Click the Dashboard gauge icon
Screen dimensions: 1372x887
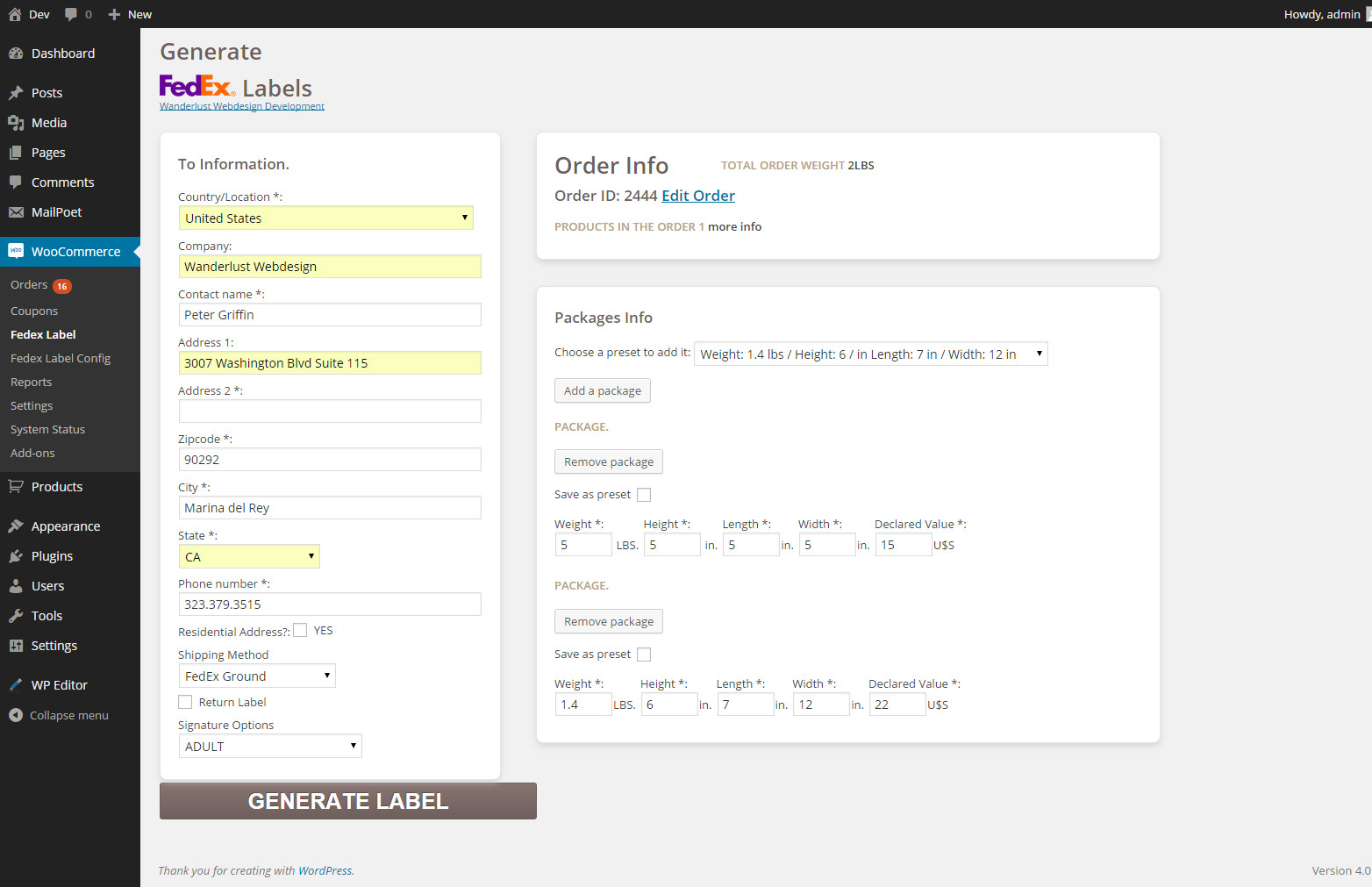pos(16,54)
